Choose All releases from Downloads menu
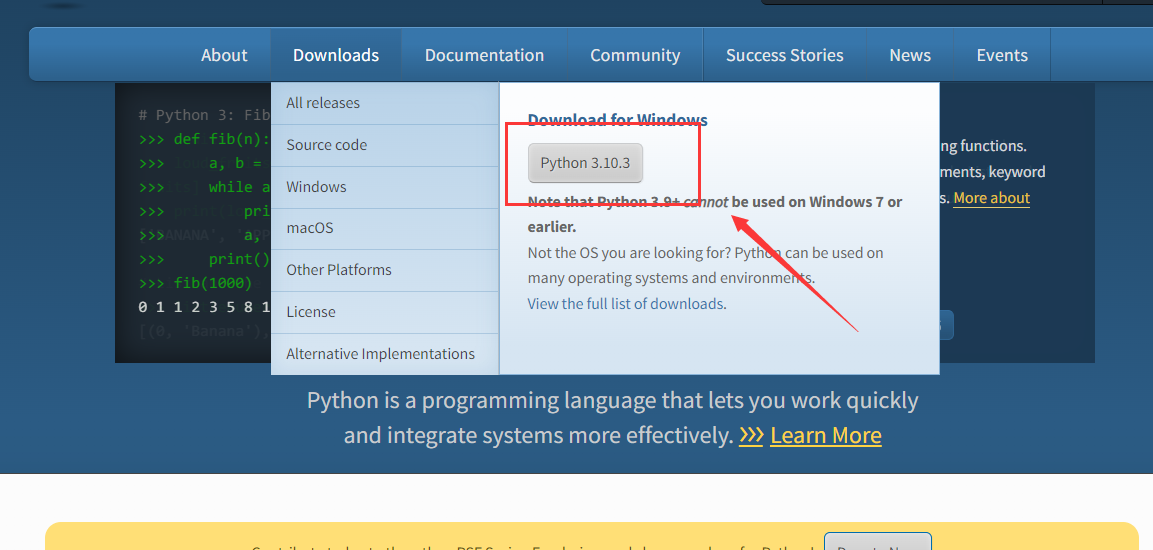1153x550 pixels. pos(323,103)
